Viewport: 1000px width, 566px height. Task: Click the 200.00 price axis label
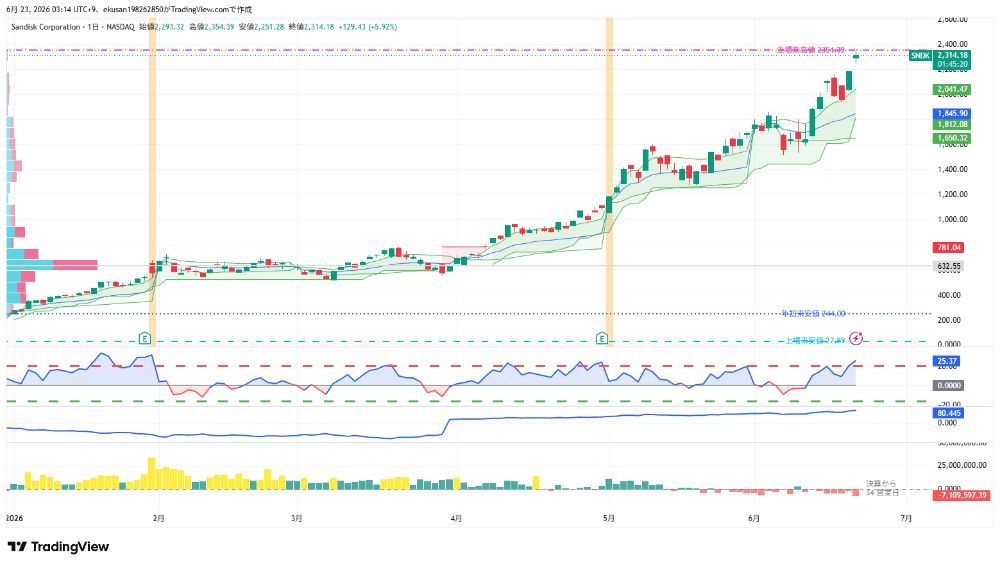pos(952,320)
